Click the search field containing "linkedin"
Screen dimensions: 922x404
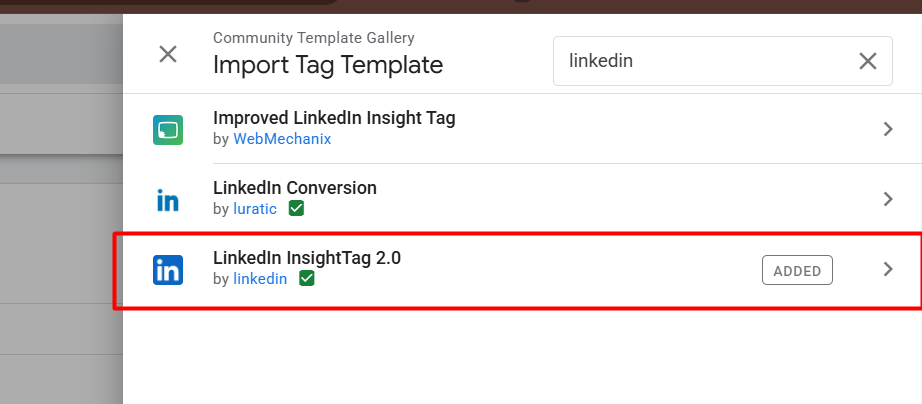pyautogui.click(x=700, y=61)
